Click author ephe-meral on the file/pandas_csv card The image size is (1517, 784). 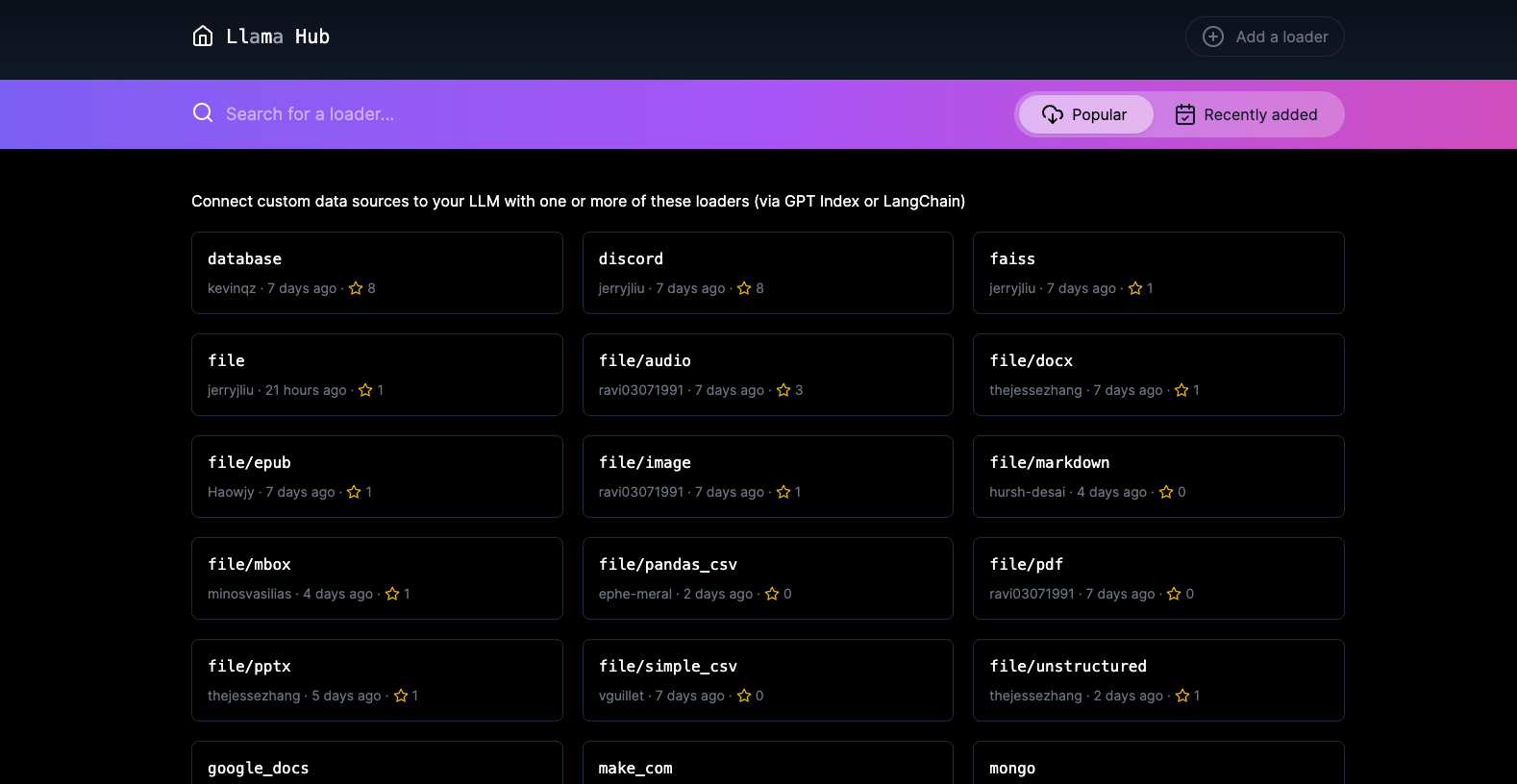[x=634, y=594]
